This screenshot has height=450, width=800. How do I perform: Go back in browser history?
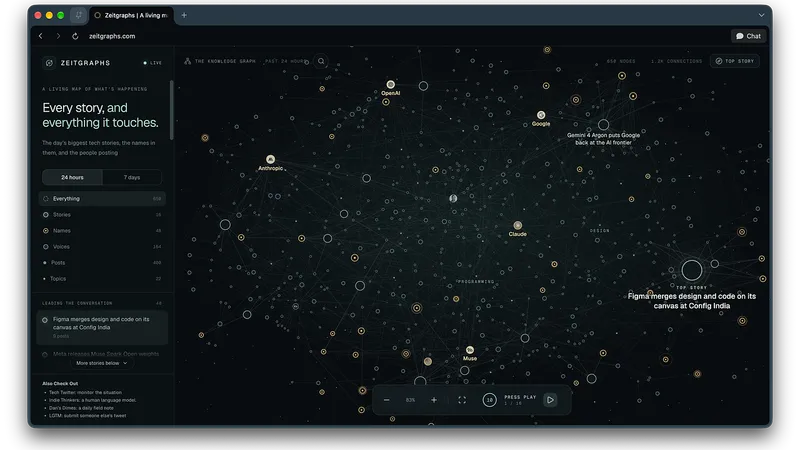click(41, 36)
